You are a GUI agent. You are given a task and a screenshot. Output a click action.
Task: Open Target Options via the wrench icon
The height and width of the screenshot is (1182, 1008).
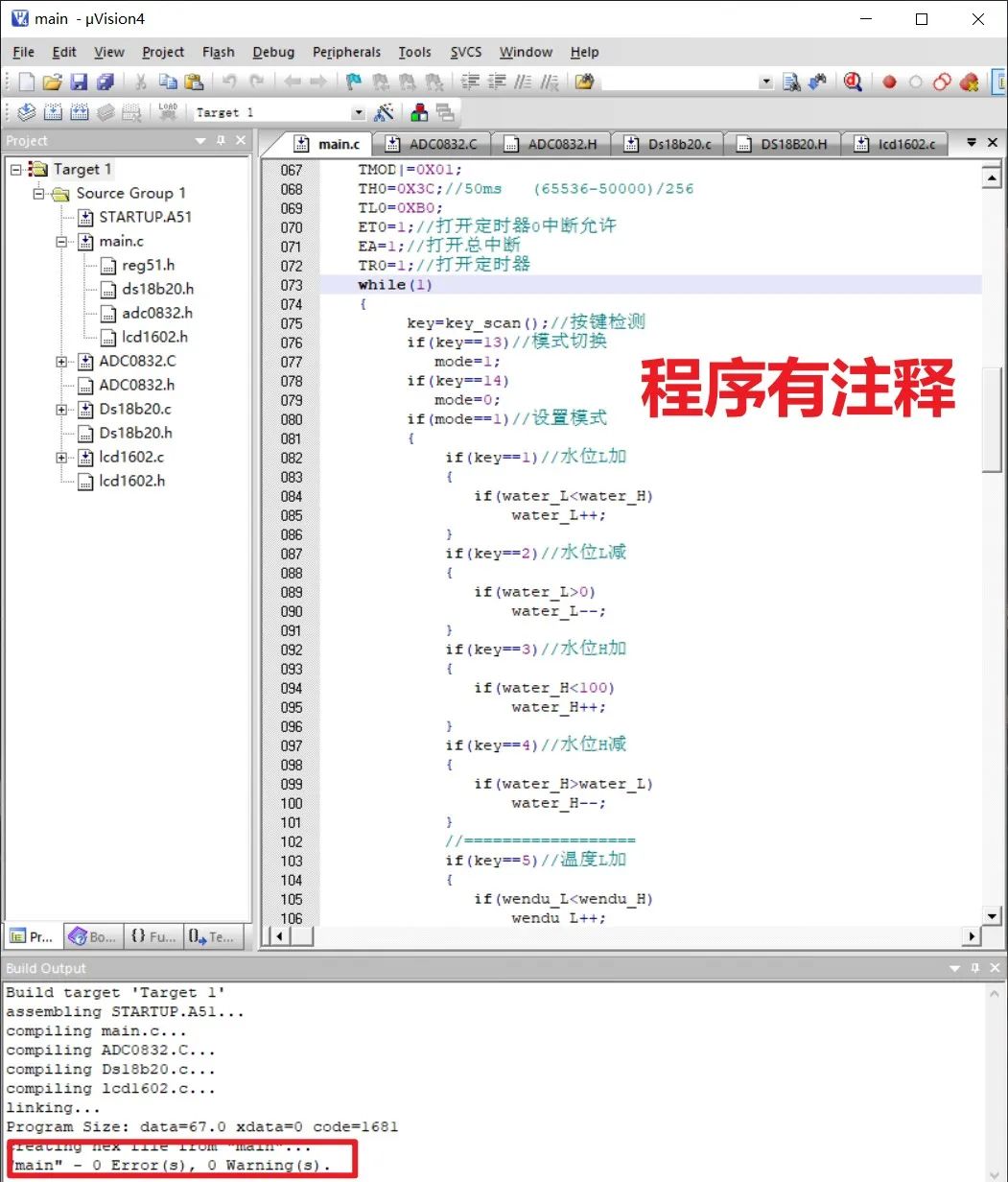tap(385, 112)
